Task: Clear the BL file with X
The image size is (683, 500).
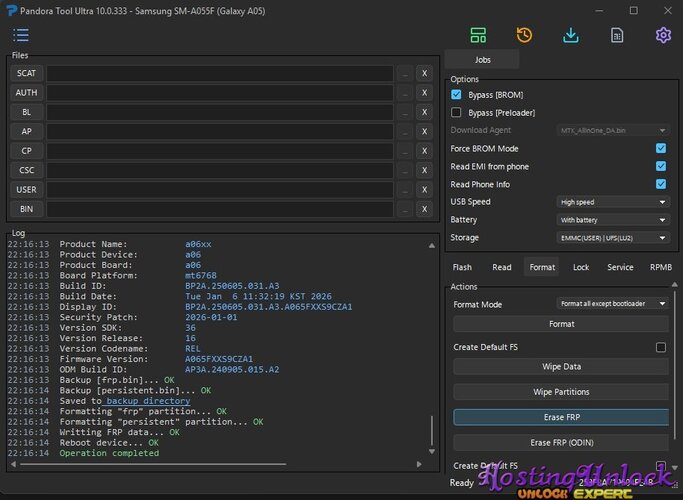Action: [424, 112]
